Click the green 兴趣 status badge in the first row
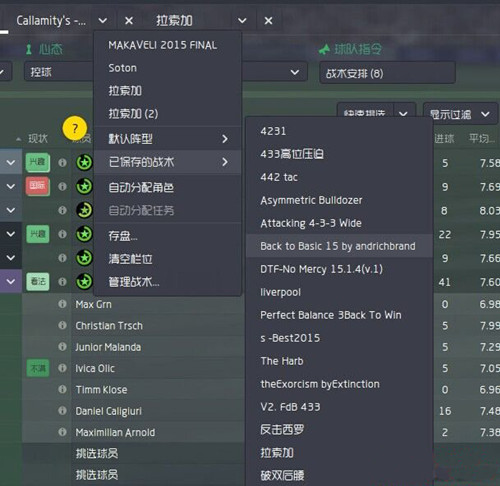This screenshot has height=486, width=500. [x=38, y=162]
